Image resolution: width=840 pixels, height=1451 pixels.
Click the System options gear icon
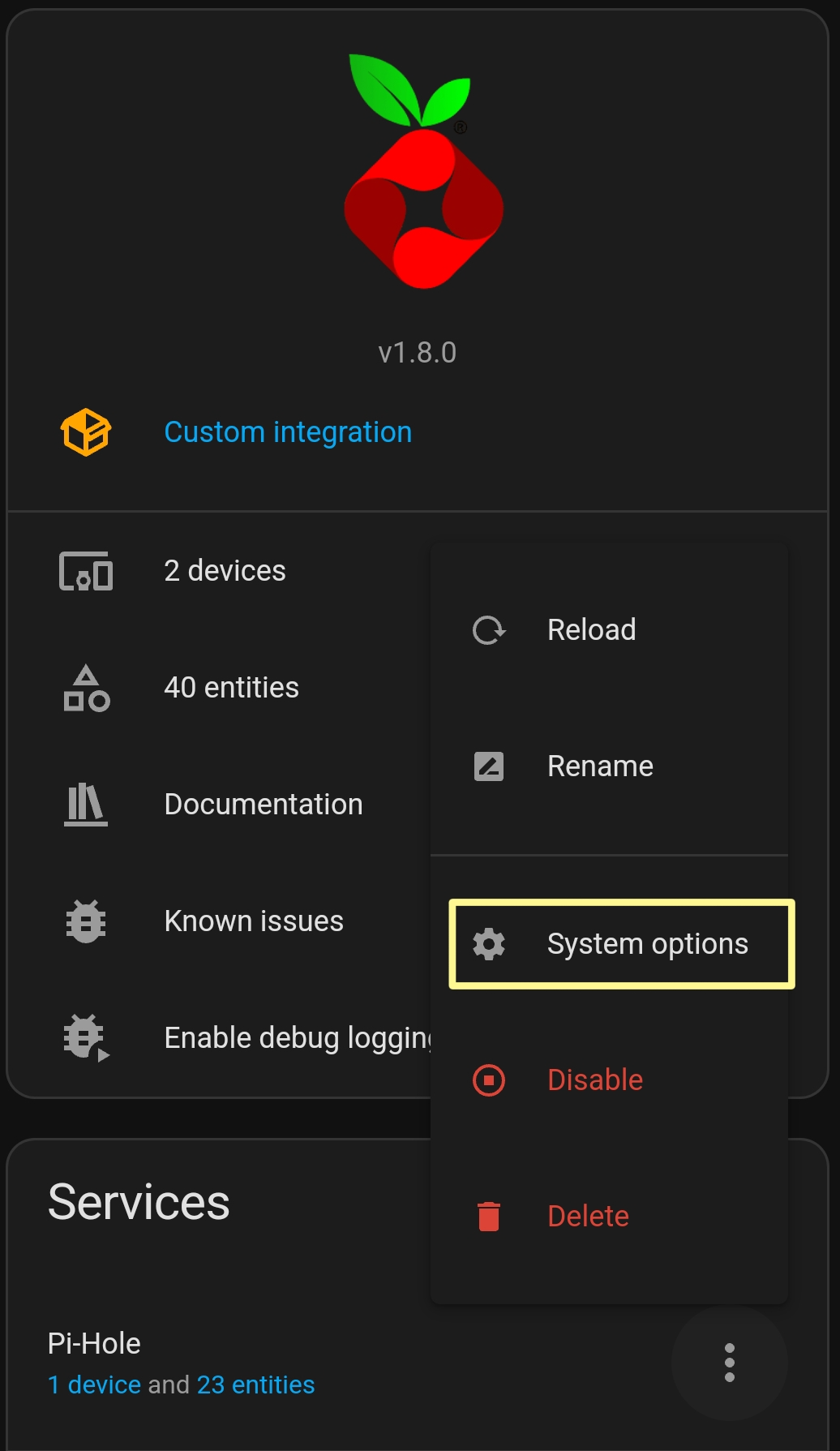click(x=489, y=944)
